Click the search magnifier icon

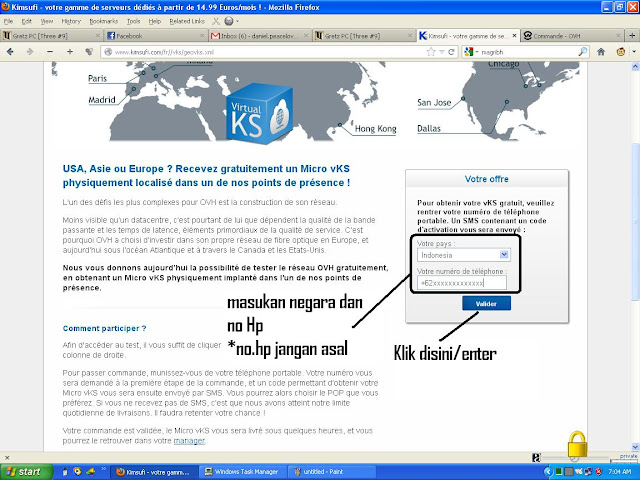click(582, 52)
